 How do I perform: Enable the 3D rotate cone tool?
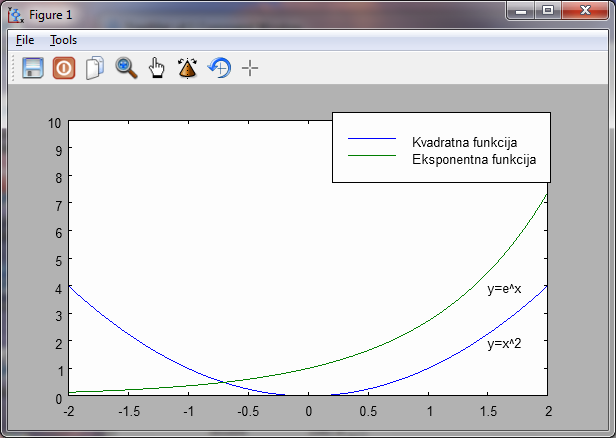[188, 68]
